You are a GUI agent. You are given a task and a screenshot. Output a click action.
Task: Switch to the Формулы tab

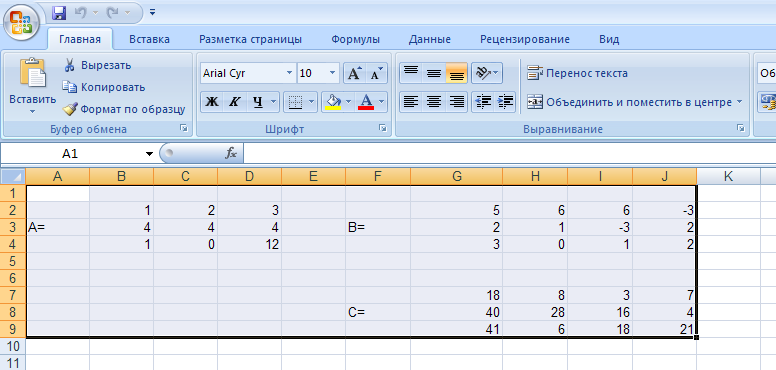point(355,39)
